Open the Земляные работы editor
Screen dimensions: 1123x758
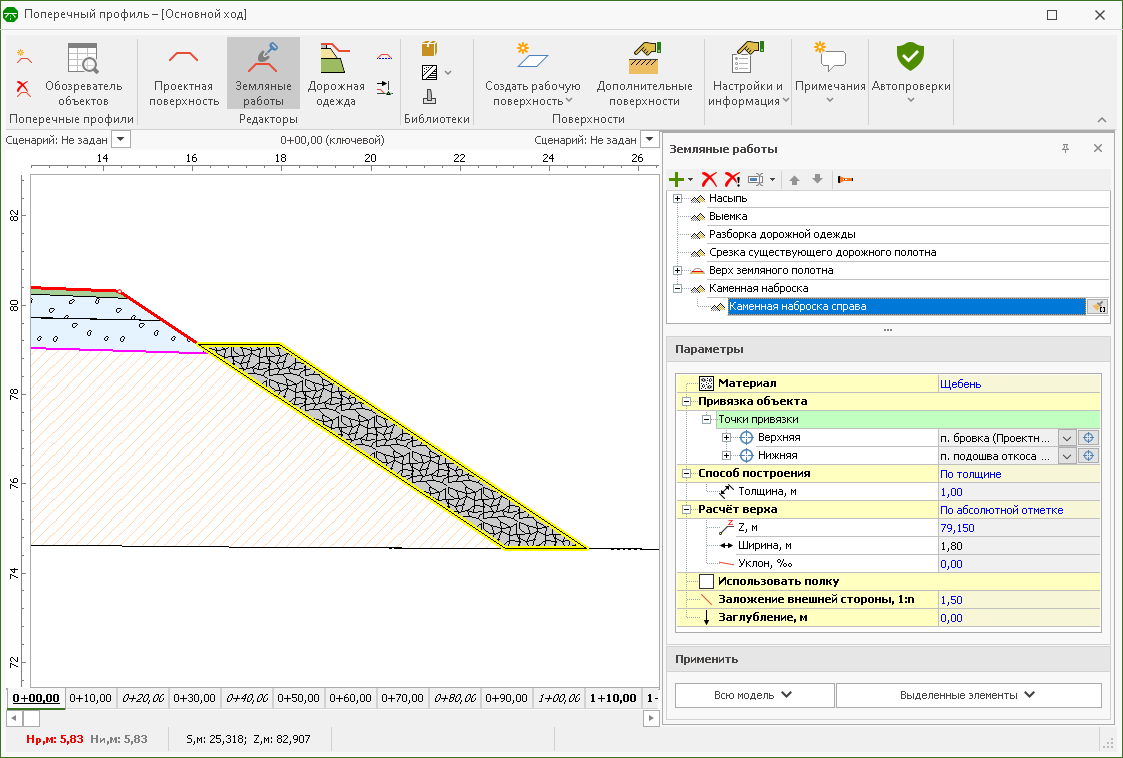click(x=263, y=74)
